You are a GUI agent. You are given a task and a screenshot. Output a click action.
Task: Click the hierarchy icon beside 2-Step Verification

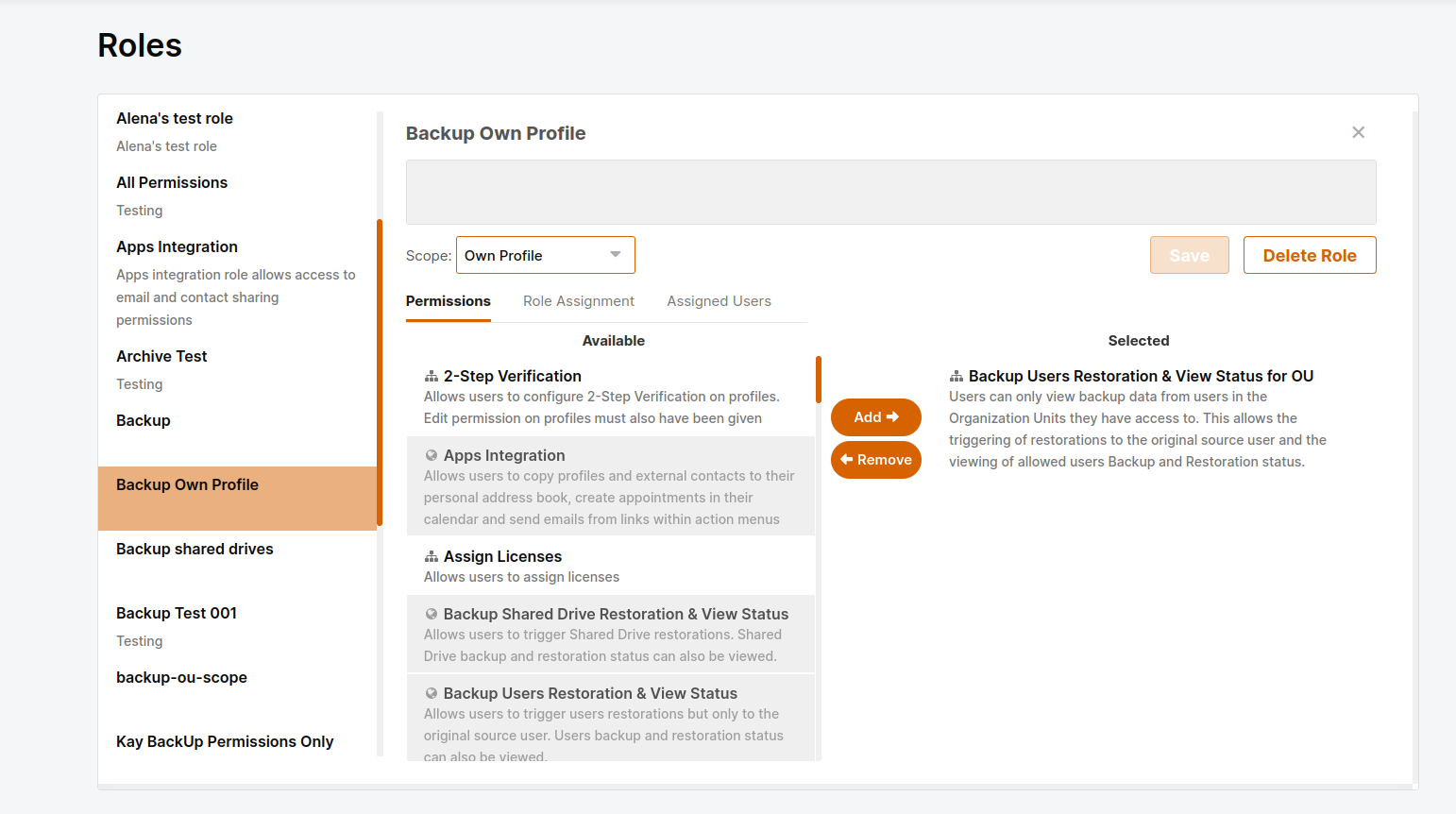point(431,376)
